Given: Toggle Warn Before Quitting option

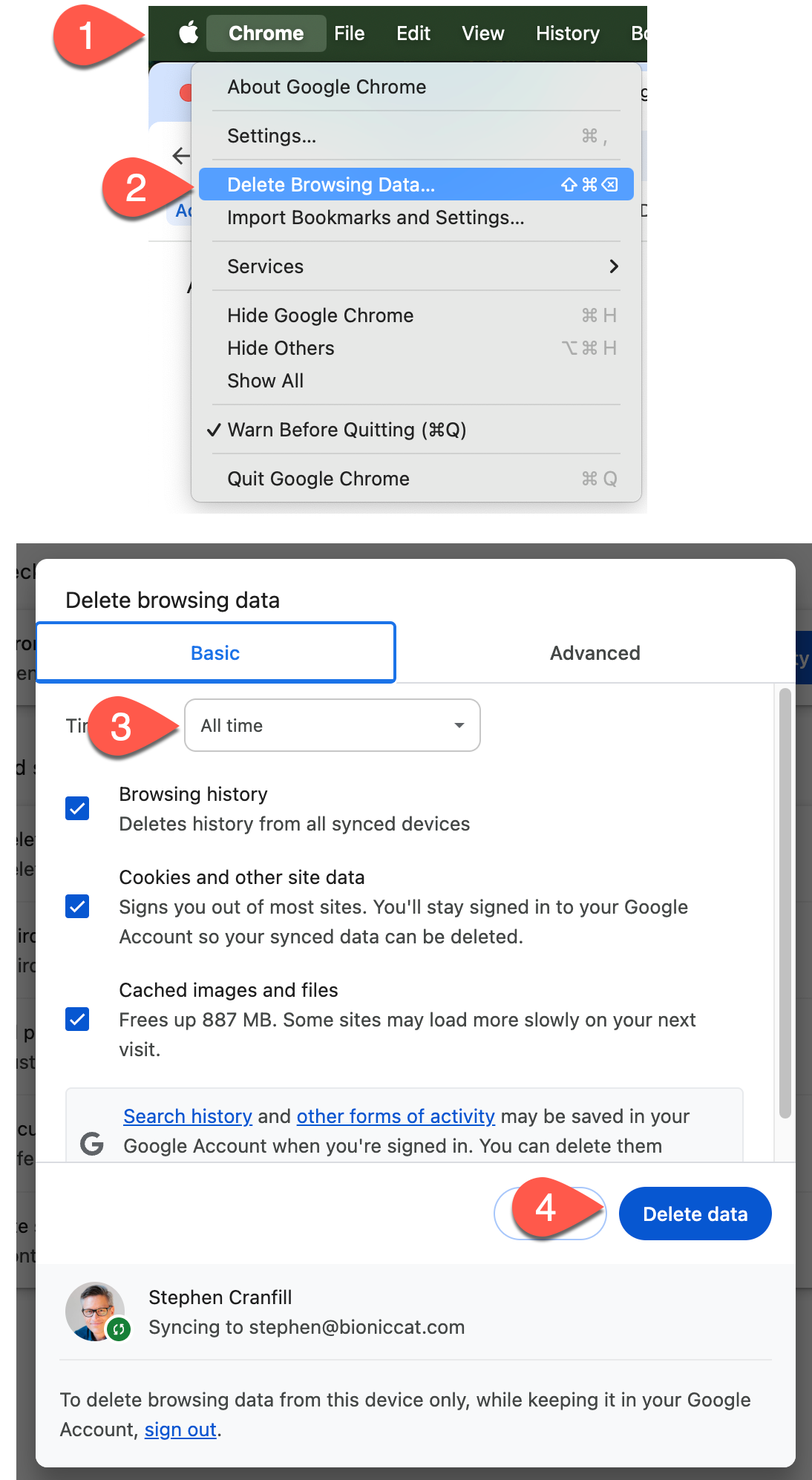Looking at the screenshot, I should pyautogui.click(x=416, y=430).
